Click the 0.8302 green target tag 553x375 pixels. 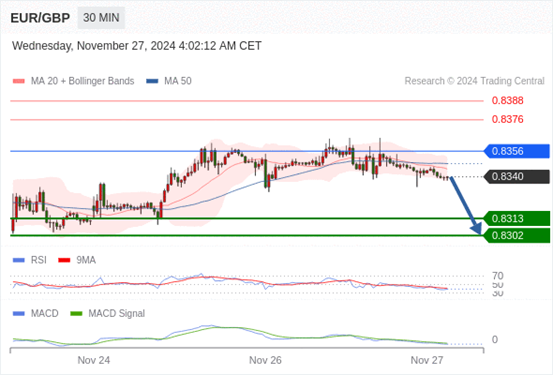pos(517,235)
